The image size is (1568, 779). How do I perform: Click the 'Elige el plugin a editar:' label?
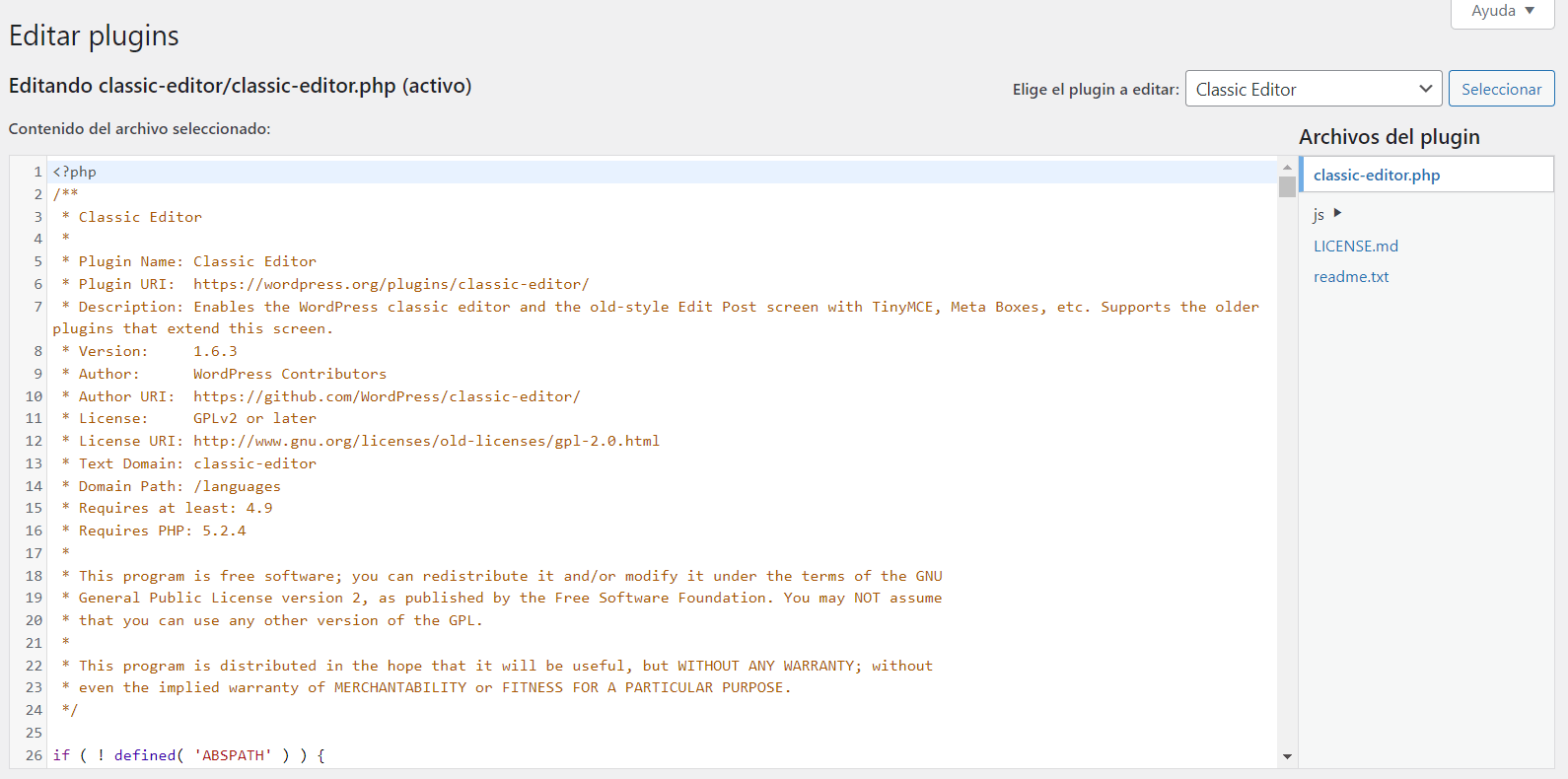[x=1096, y=89]
